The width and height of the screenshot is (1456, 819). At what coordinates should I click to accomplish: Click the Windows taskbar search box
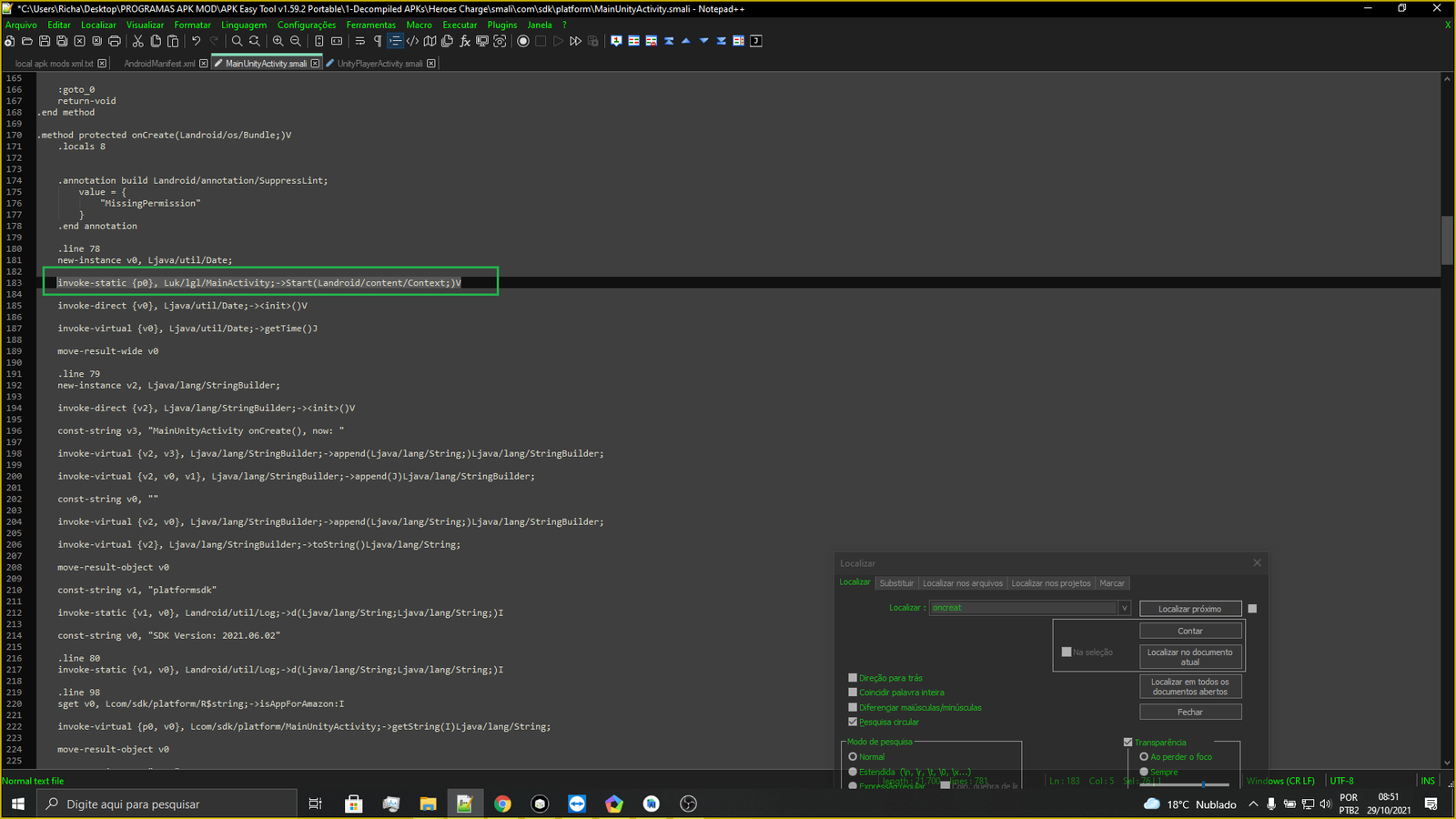(x=167, y=804)
